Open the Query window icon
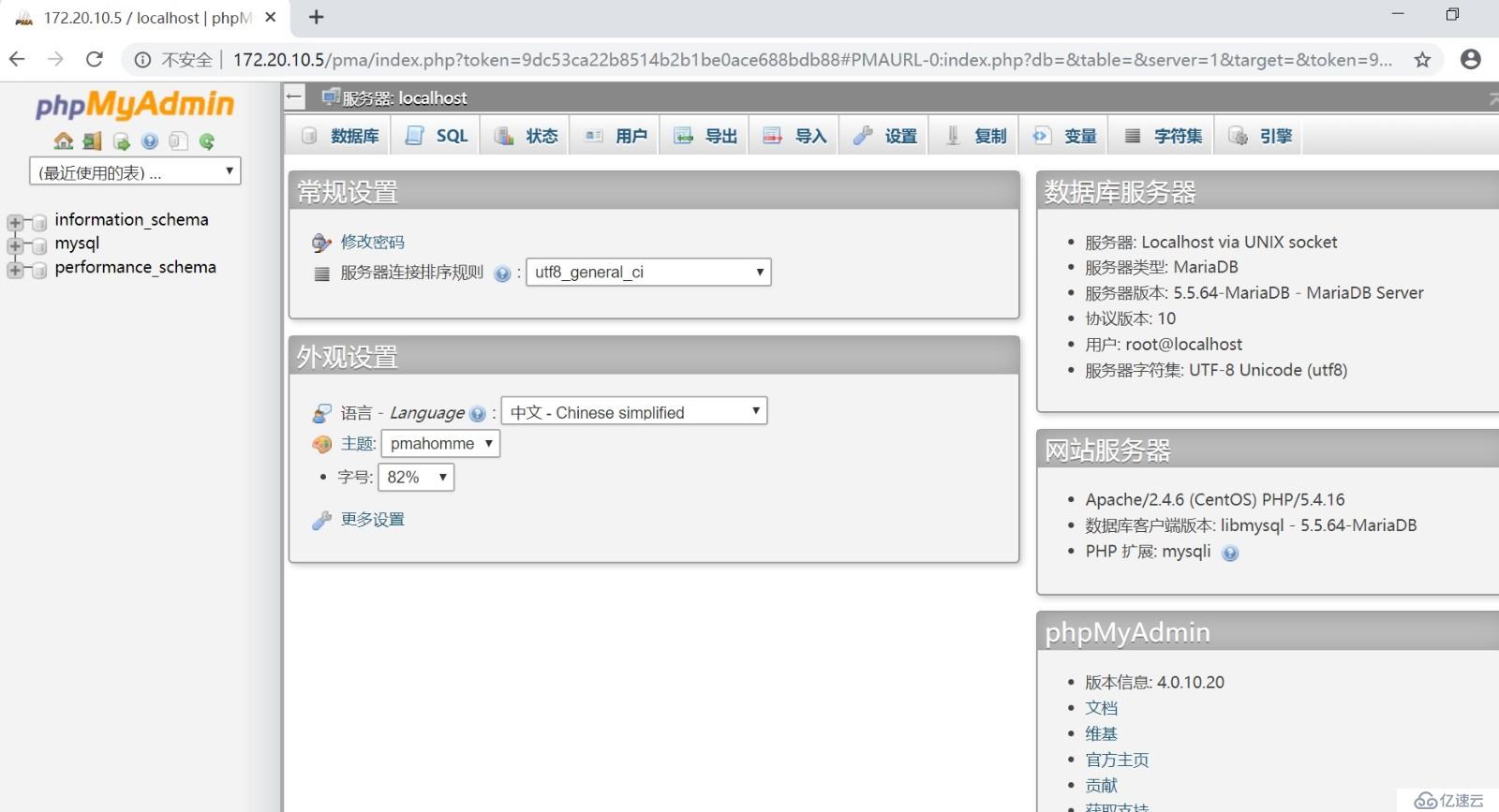Viewport: 1499px width, 812px height. [x=121, y=141]
